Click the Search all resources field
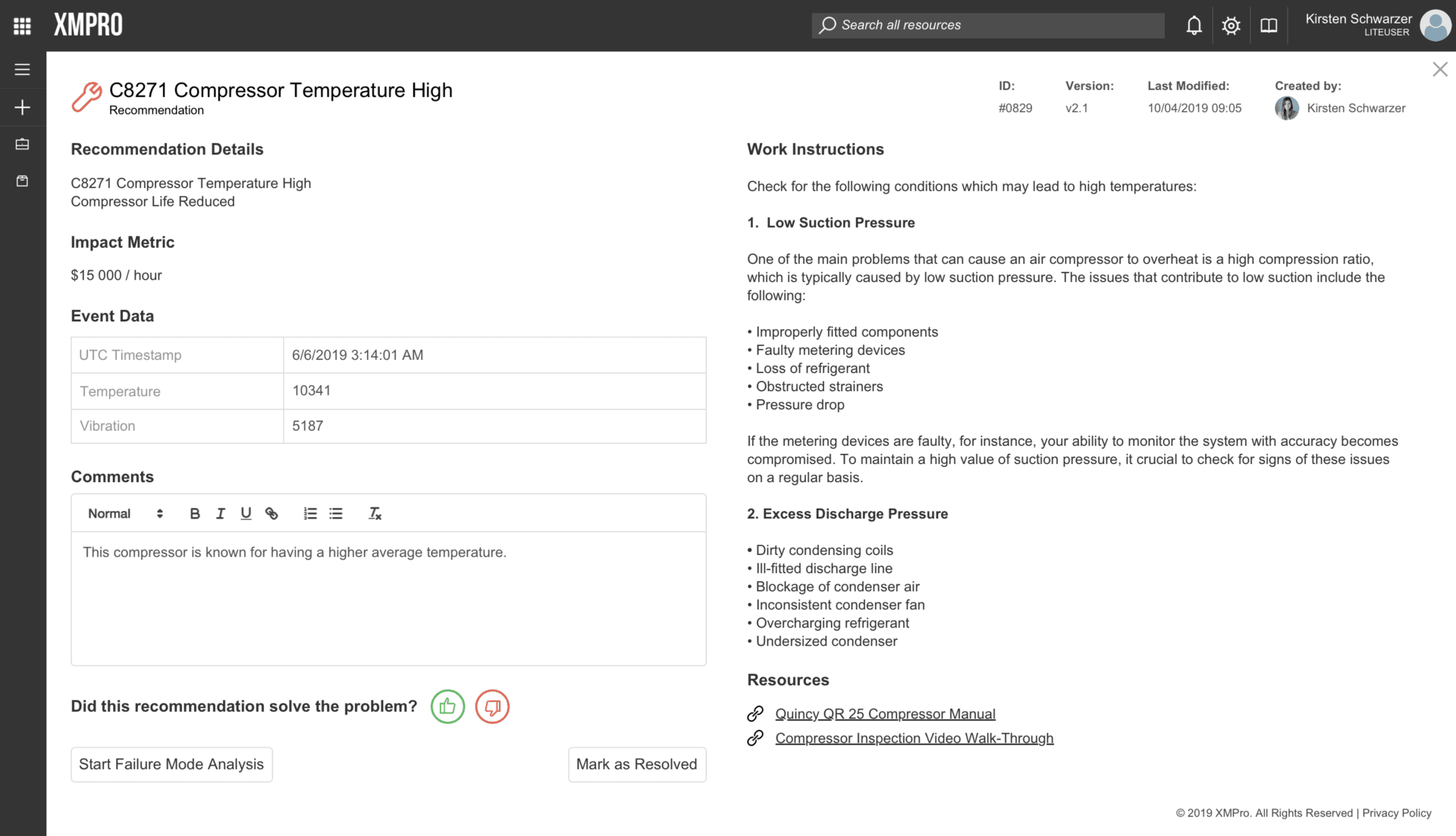This screenshot has width=1456, height=836. coord(986,24)
